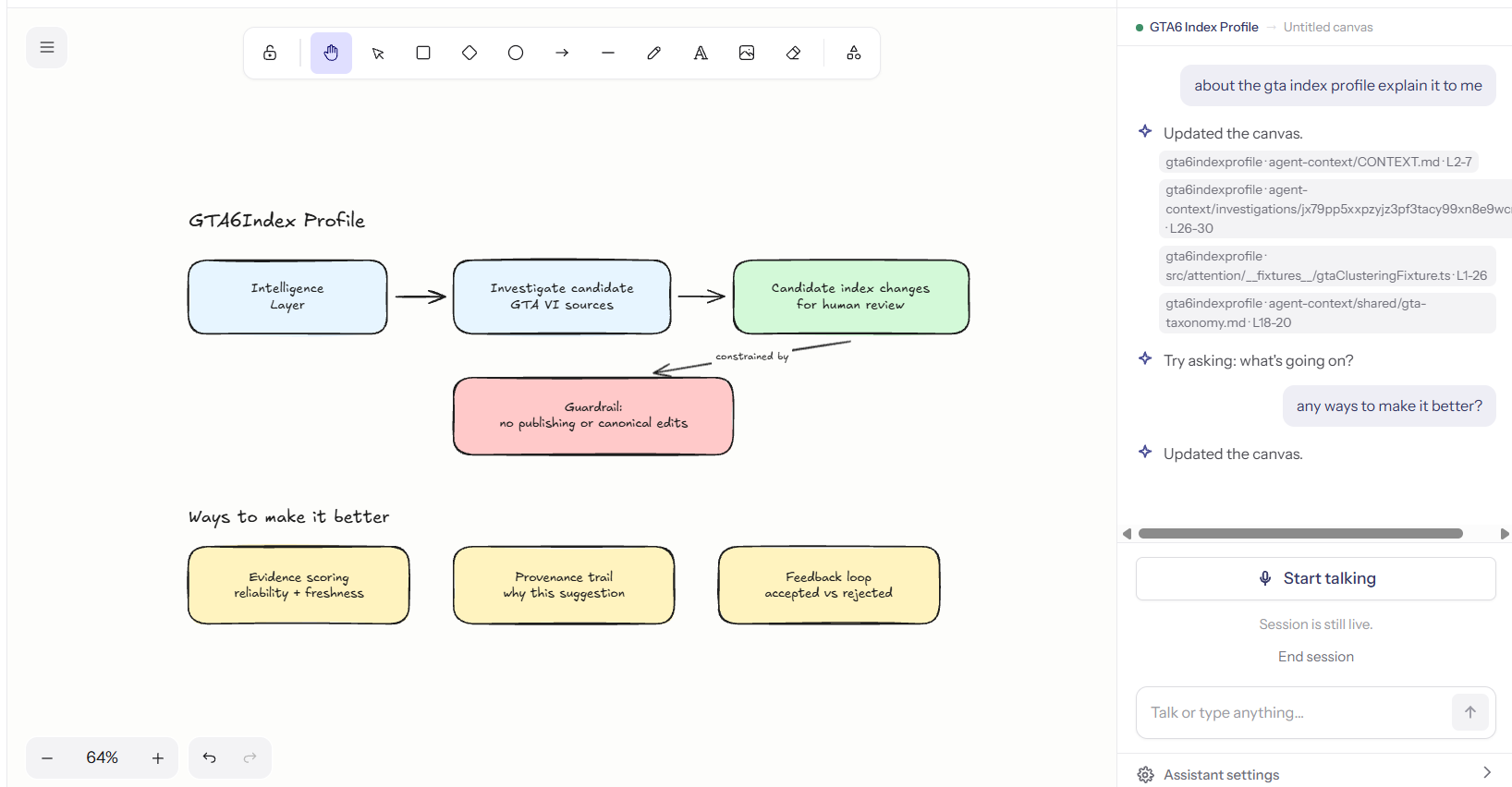This screenshot has width=1512, height=787.
Task: Click the Intelligence Layer box
Action: click(x=287, y=297)
